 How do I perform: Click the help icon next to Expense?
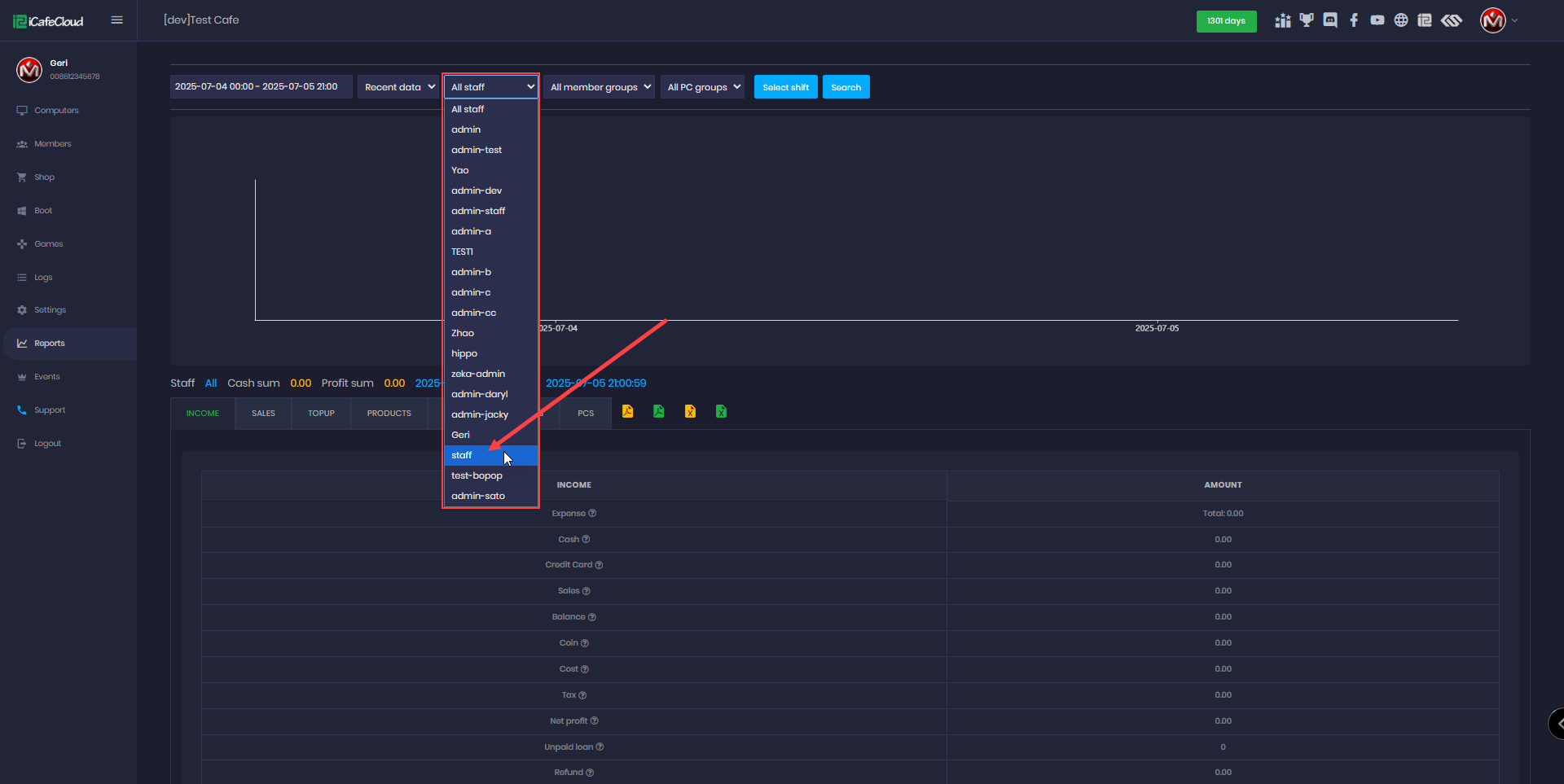point(592,514)
